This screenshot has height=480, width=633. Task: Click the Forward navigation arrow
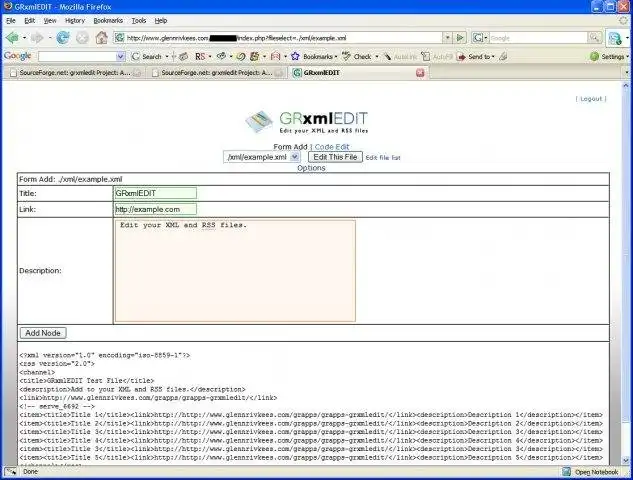[x=37, y=38]
